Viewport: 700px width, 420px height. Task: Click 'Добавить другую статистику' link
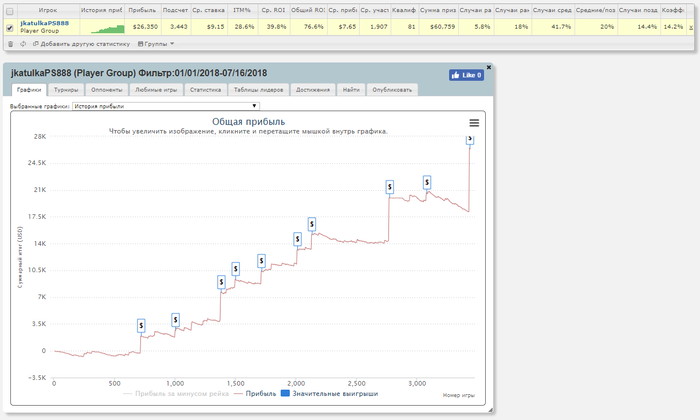pos(82,44)
